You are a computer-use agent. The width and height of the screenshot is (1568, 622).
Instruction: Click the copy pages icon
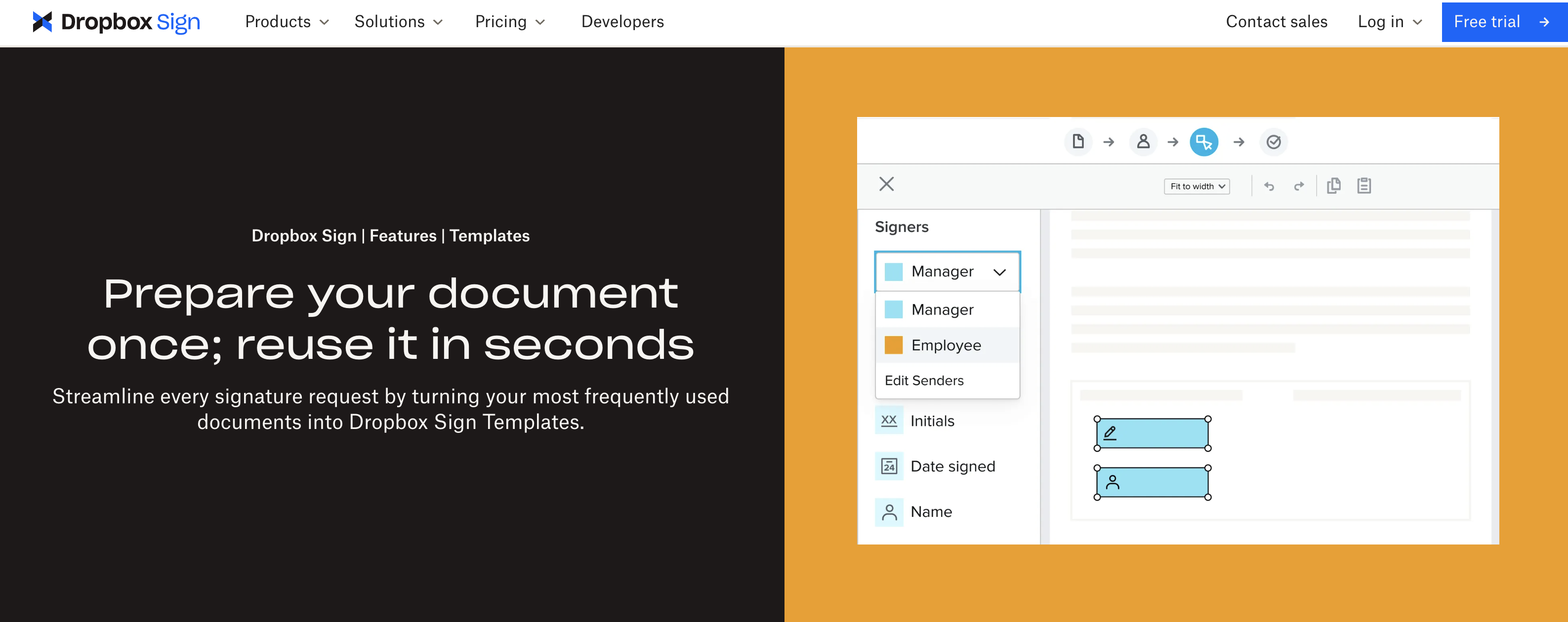1334,186
